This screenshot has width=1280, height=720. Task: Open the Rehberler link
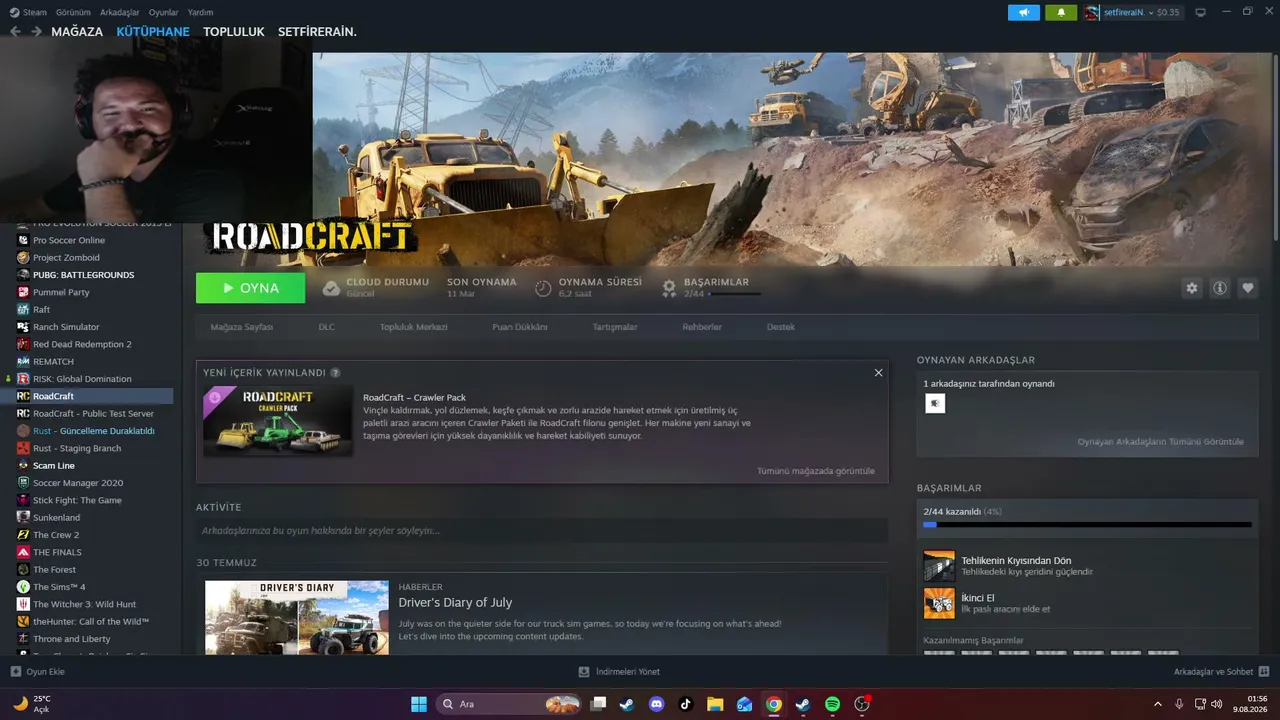point(702,327)
